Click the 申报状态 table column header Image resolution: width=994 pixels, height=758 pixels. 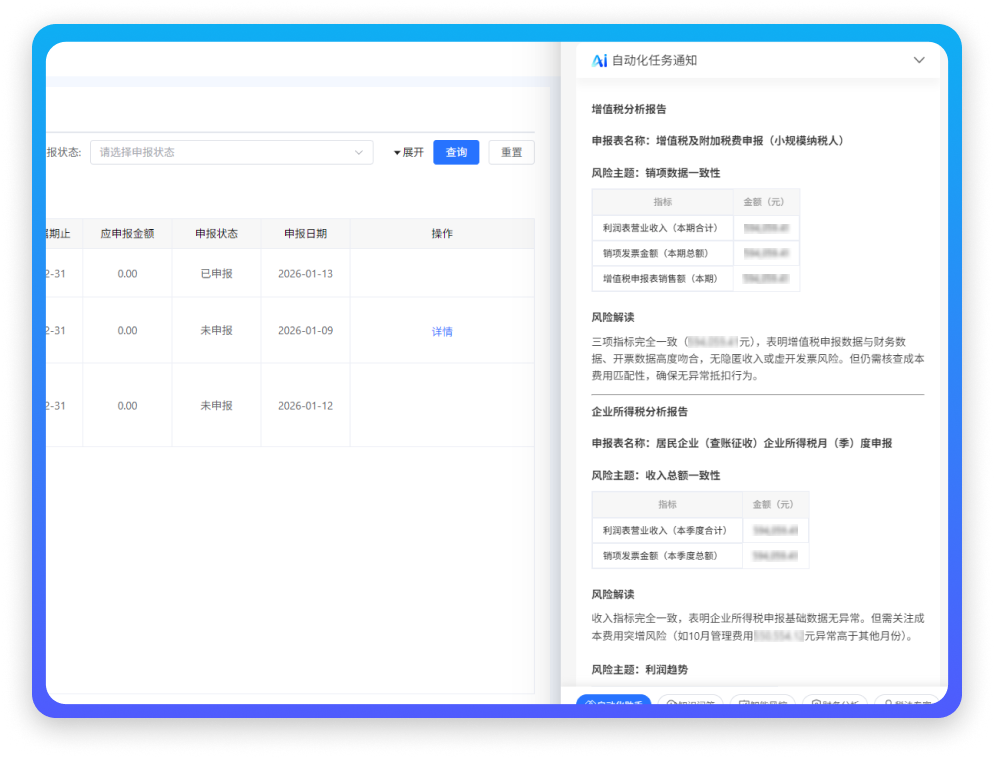(216, 234)
